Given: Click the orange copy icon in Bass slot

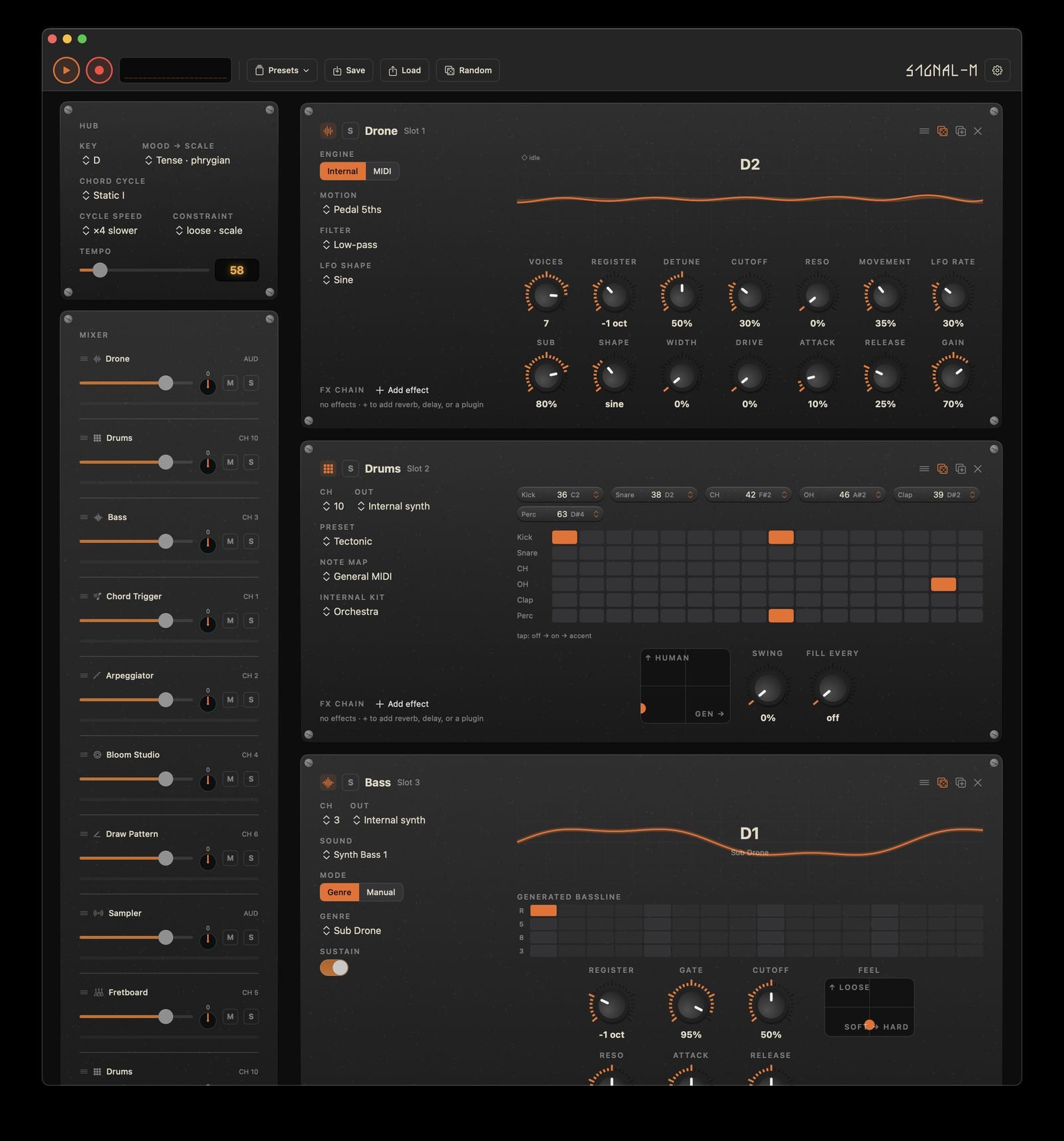Looking at the screenshot, I should pyautogui.click(x=942, y=783).
